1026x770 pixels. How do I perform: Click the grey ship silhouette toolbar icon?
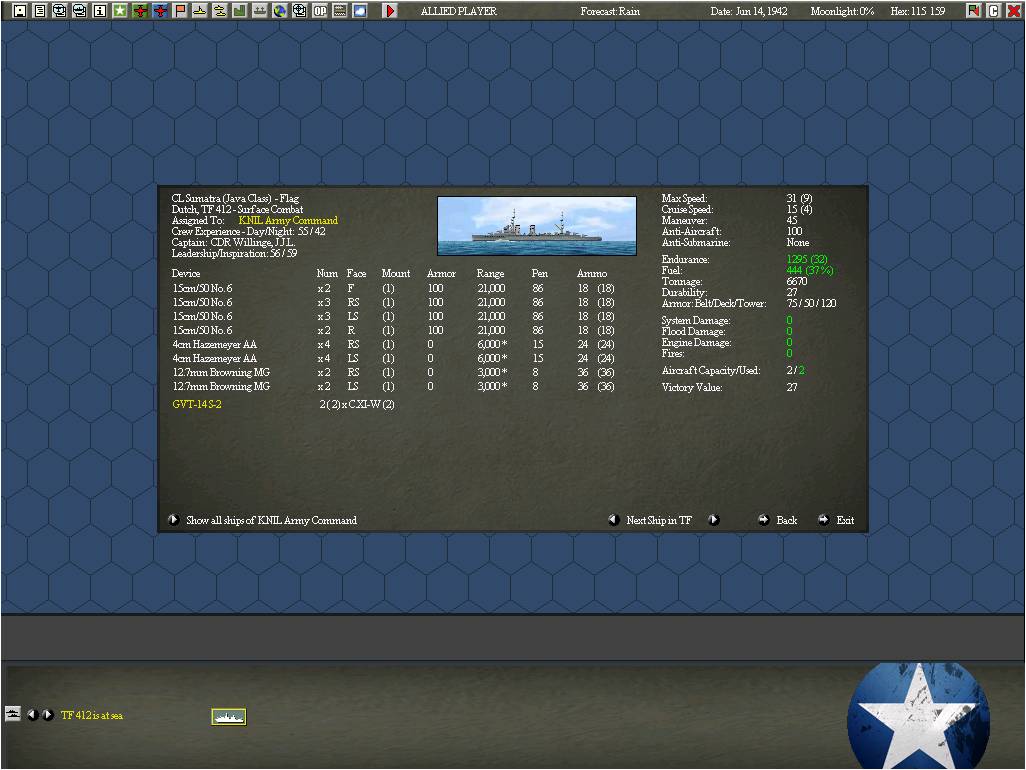coord(260,10)
